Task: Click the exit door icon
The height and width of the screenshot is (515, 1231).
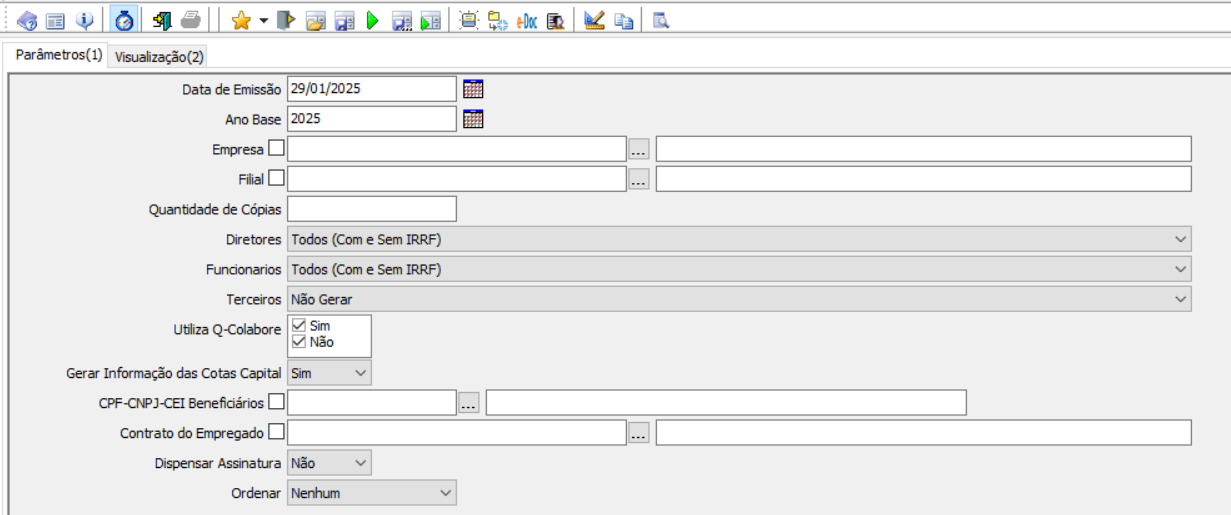Action: point(162,20)
